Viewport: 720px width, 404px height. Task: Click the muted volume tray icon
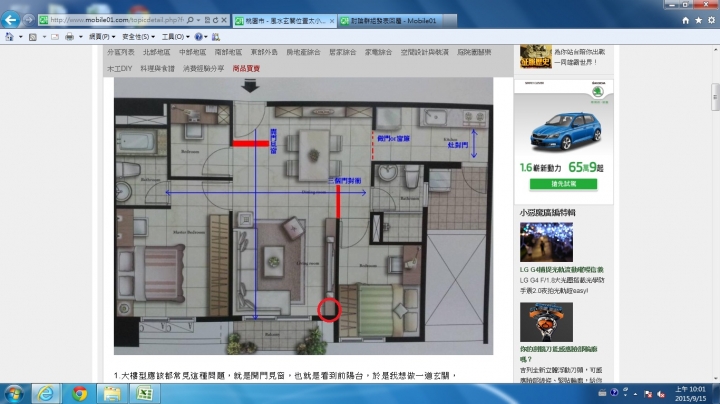coord(661,394)
